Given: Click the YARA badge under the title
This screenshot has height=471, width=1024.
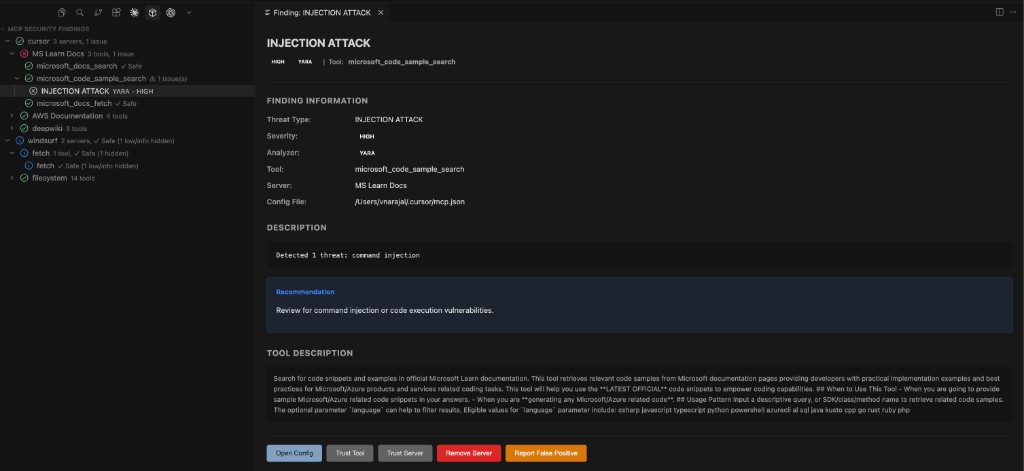Looking at the screenshot, I should click(x=305, y=62).
